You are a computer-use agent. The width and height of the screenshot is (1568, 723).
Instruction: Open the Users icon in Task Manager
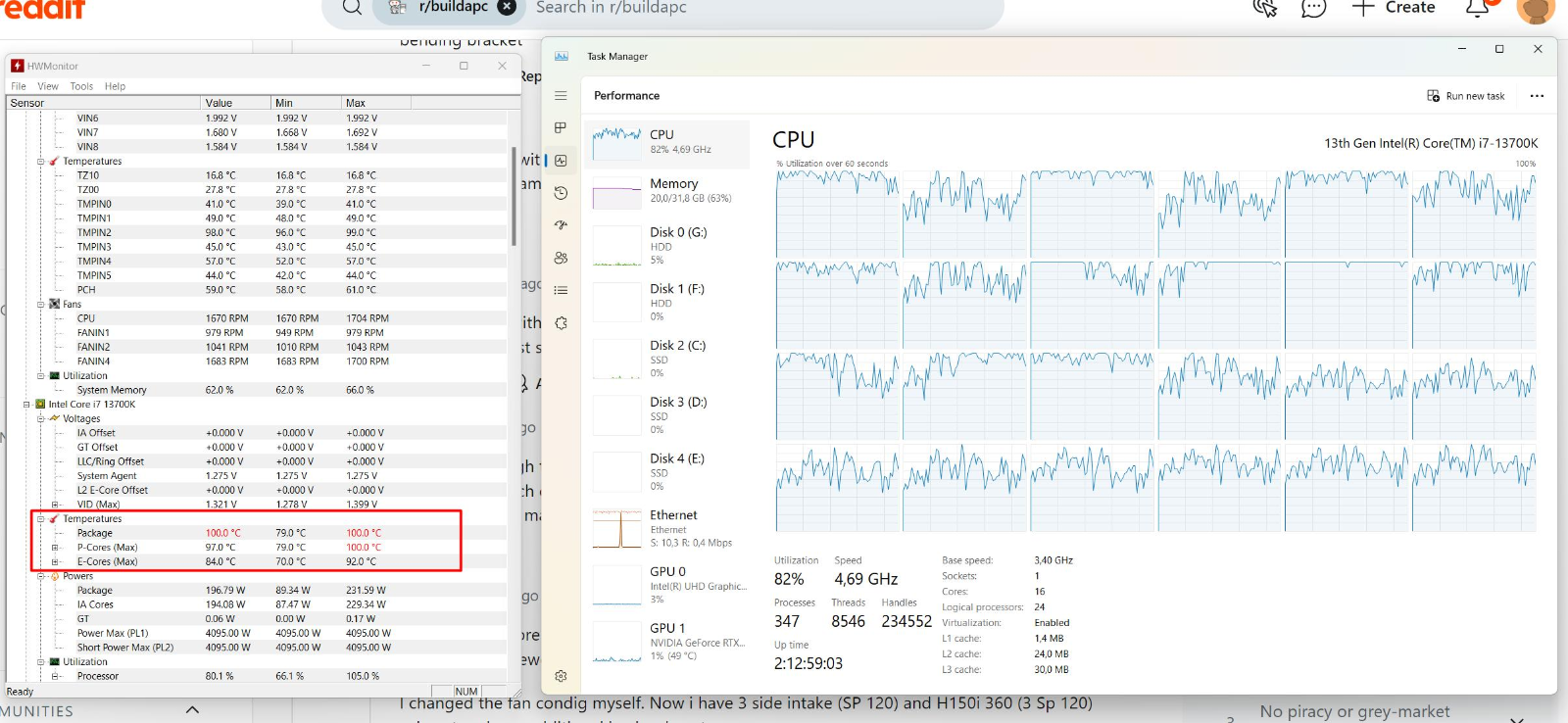point(561,258)
